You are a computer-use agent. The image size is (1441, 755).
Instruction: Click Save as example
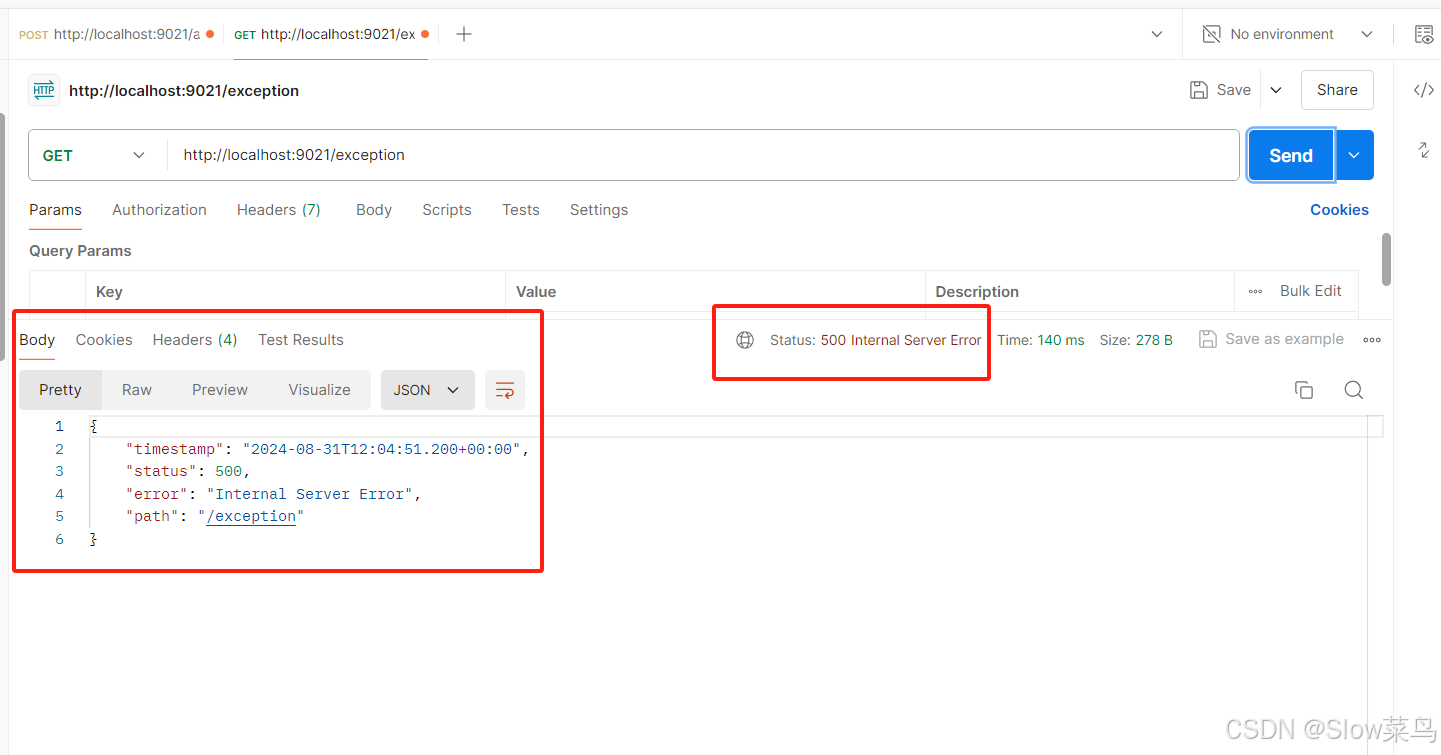tap(1271, 339)
